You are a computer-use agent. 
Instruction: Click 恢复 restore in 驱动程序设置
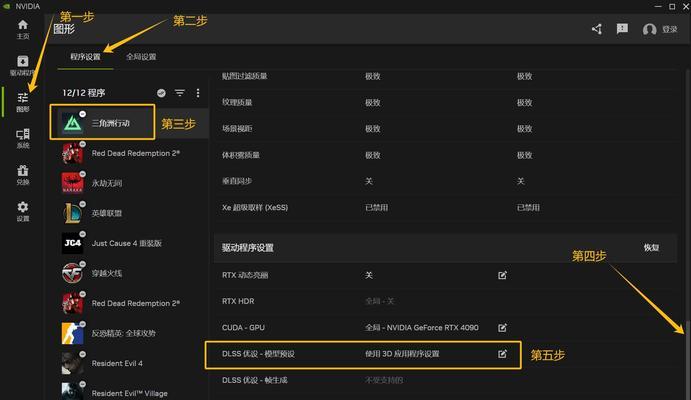tap(651, 248)
